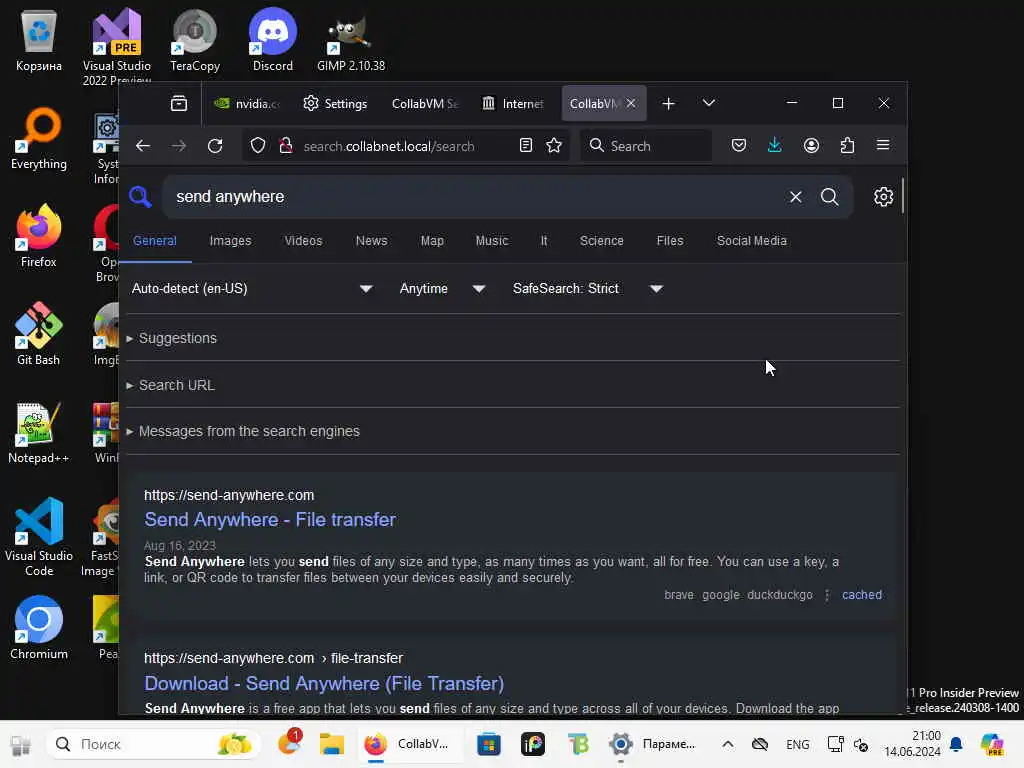1024x768 pixels.
Task: Click the SearXNG logo magnifier icon
Action: pos(140,196)
